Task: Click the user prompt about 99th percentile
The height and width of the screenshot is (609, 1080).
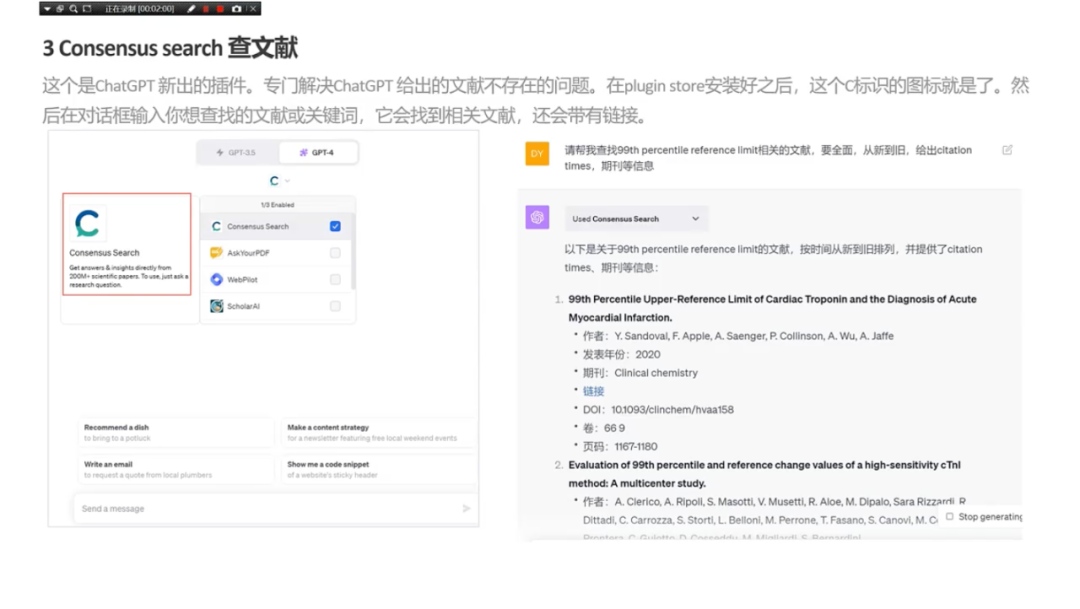Action: (768, 158)
